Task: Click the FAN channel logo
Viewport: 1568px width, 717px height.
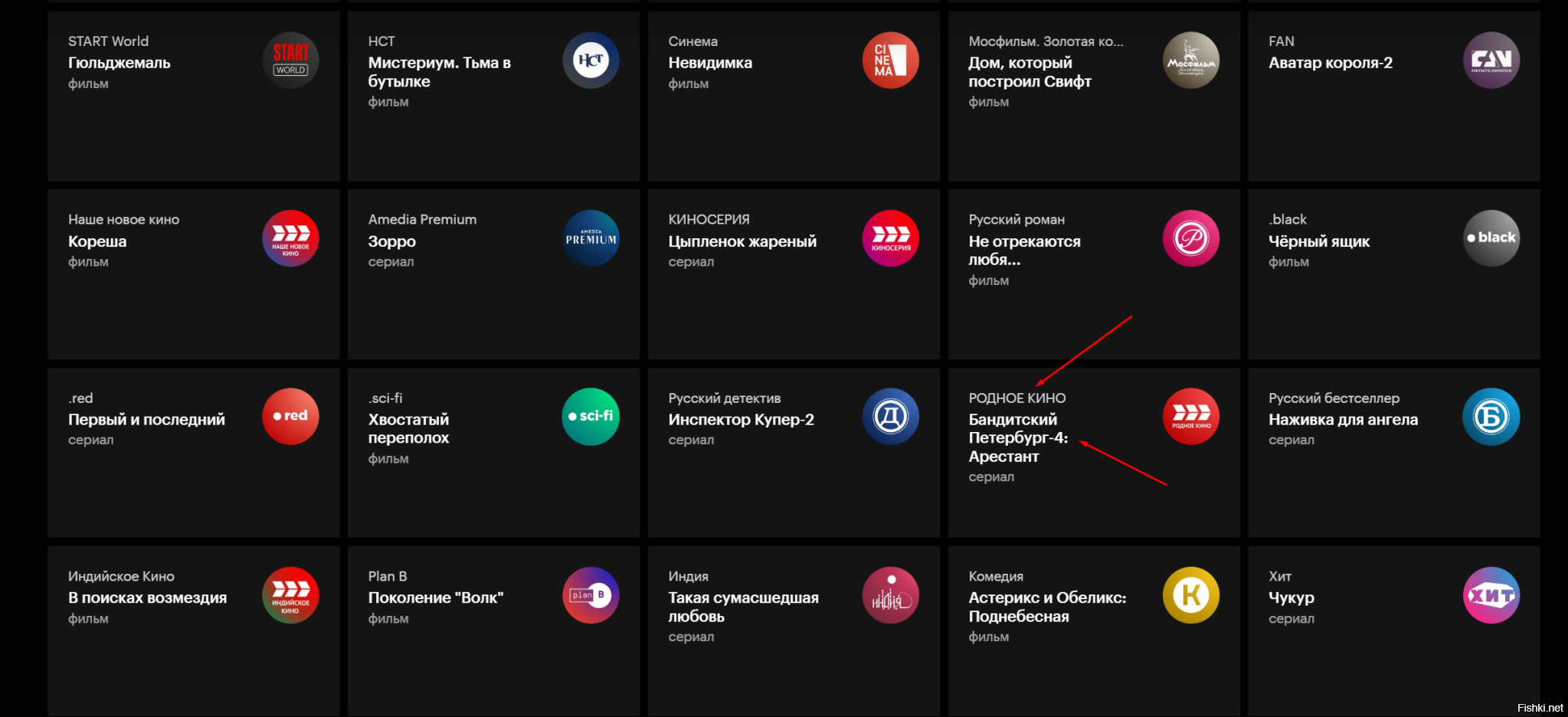Action: pyautogui.click(x=1491, y=60)
